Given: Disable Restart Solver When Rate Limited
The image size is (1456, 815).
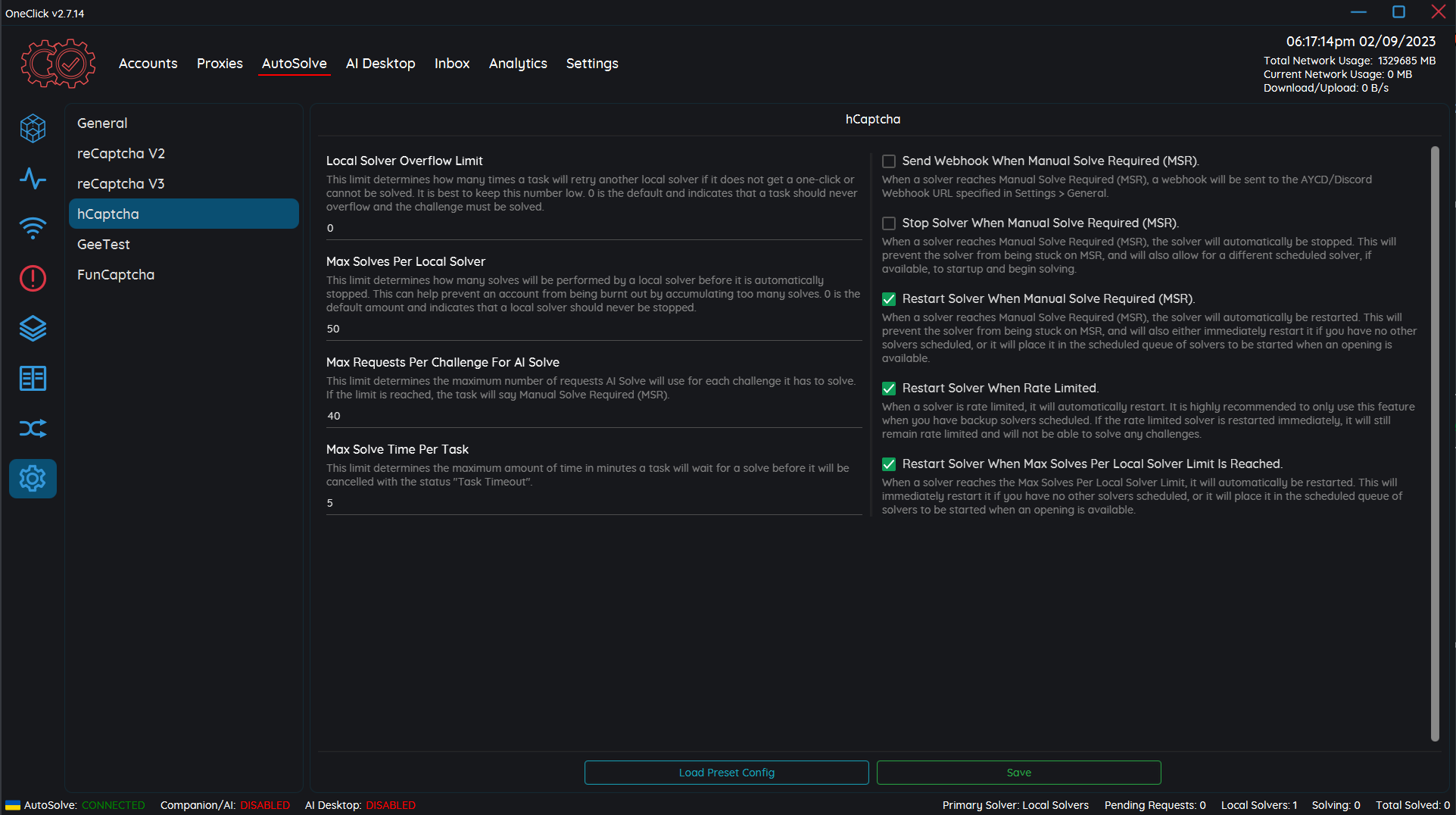Looking at the screenshot, I should pos(888,388).
